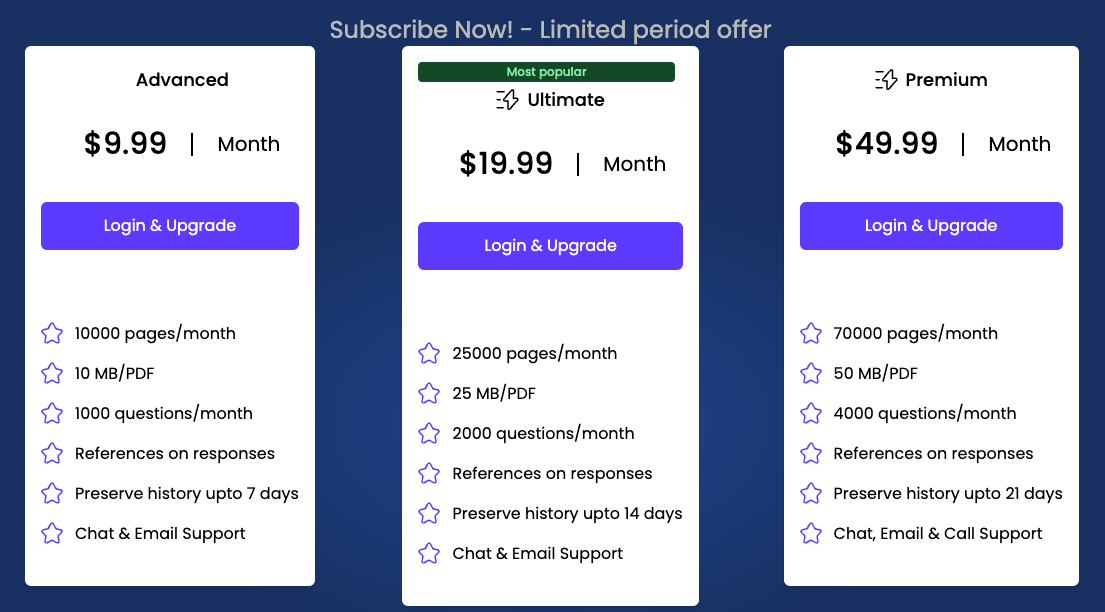Click the $9.99 price text
The image size is (1105, 612).
click(126, 143)
